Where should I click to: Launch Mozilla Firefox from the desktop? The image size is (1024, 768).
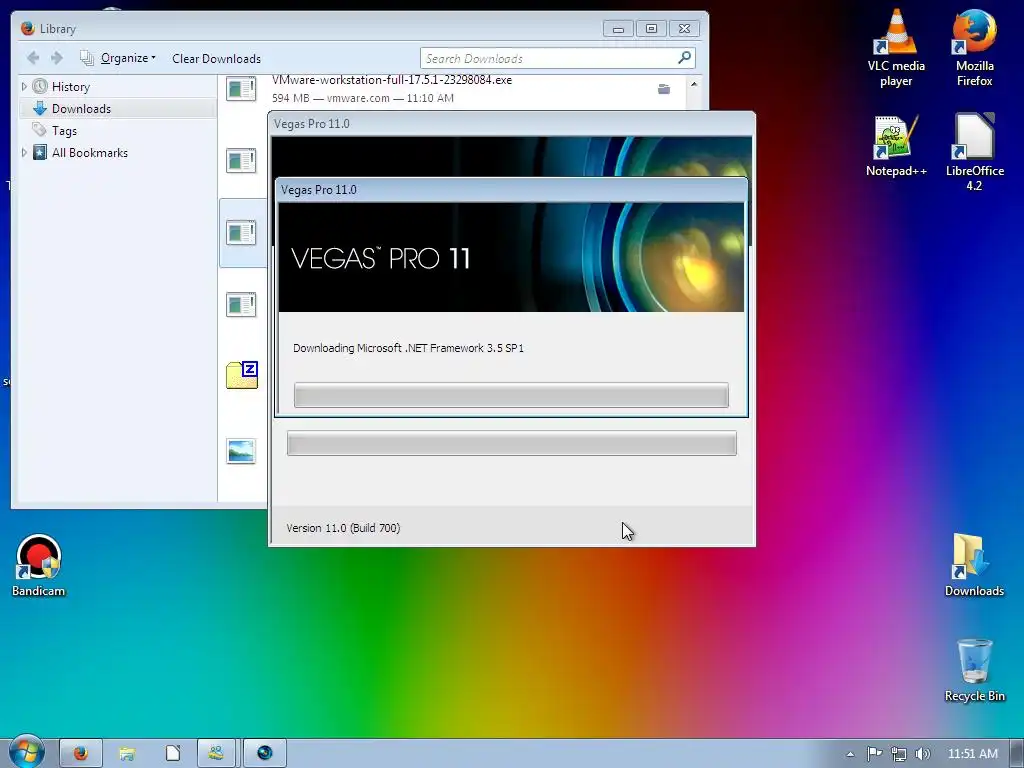point(974,47)
